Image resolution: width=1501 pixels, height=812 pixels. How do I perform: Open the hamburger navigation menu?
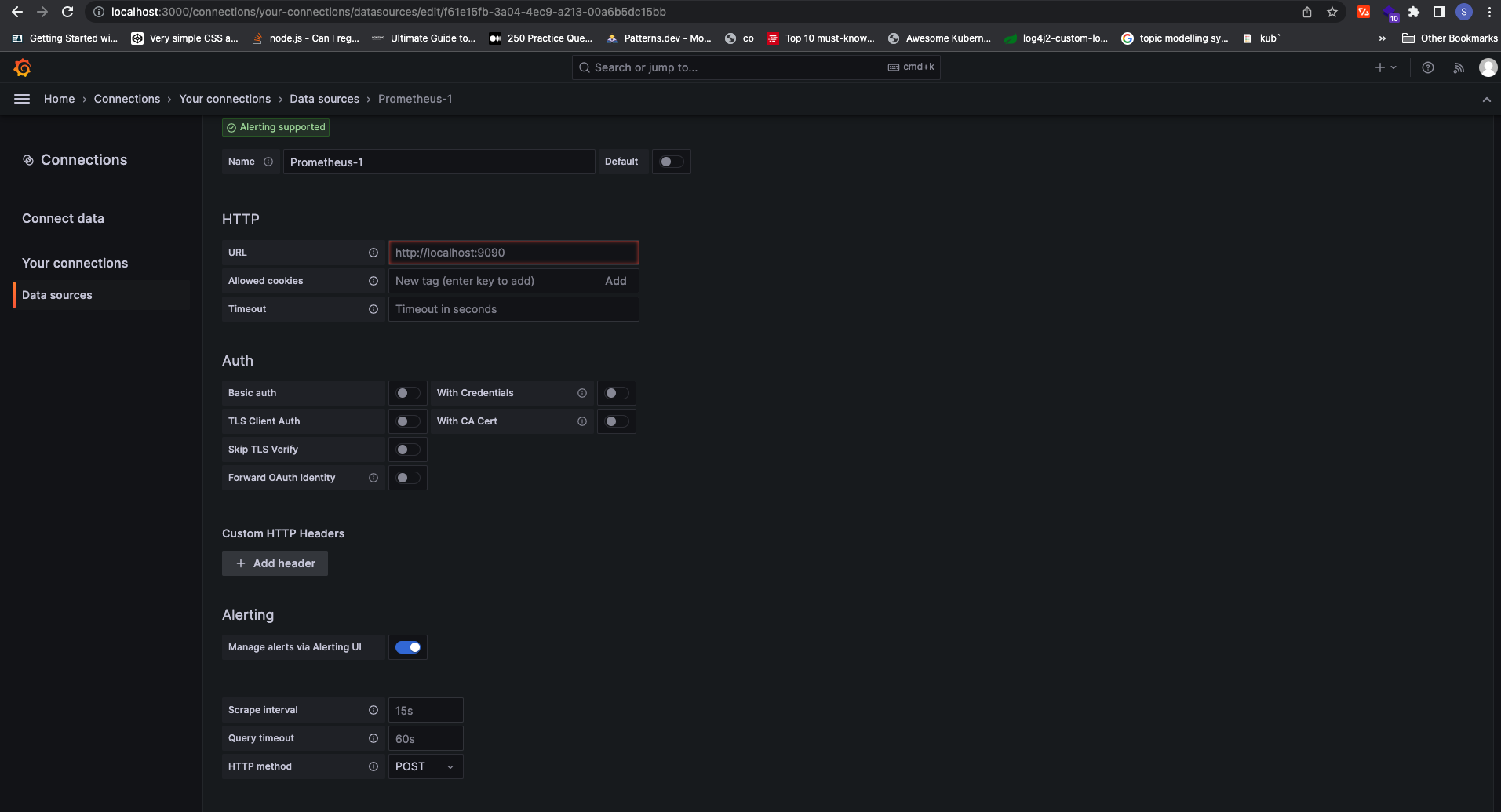pos(22,99)
